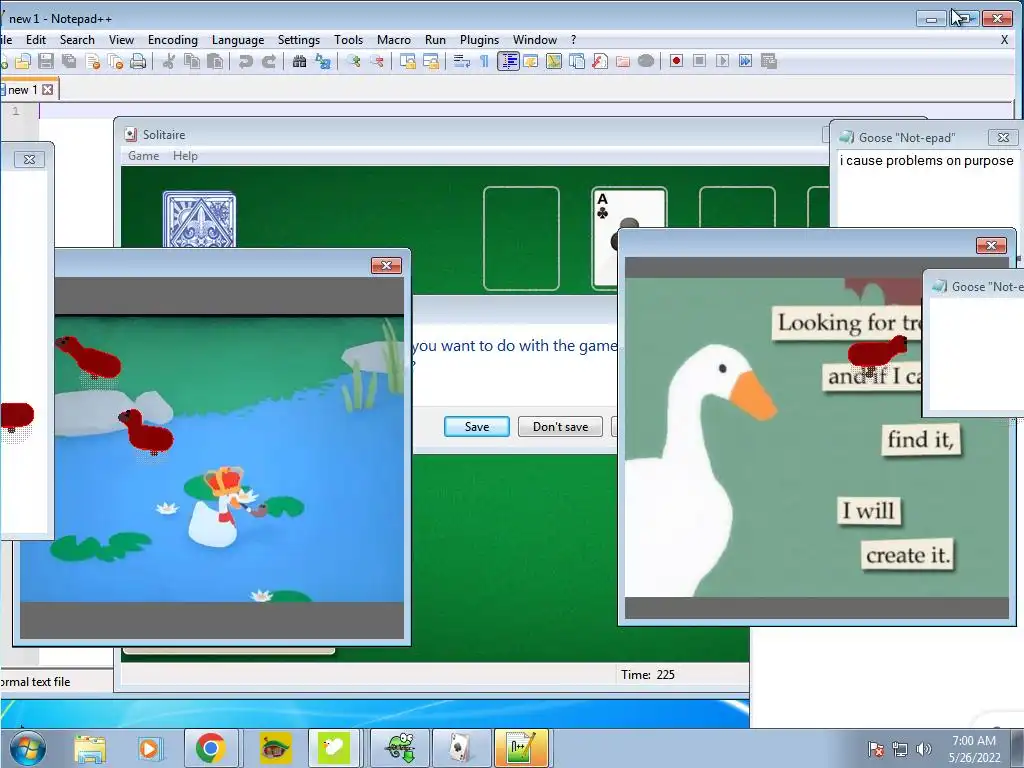1024x768 pixels.
Task: Close the 'new 1' tab with its X
Action: [48, 89]
